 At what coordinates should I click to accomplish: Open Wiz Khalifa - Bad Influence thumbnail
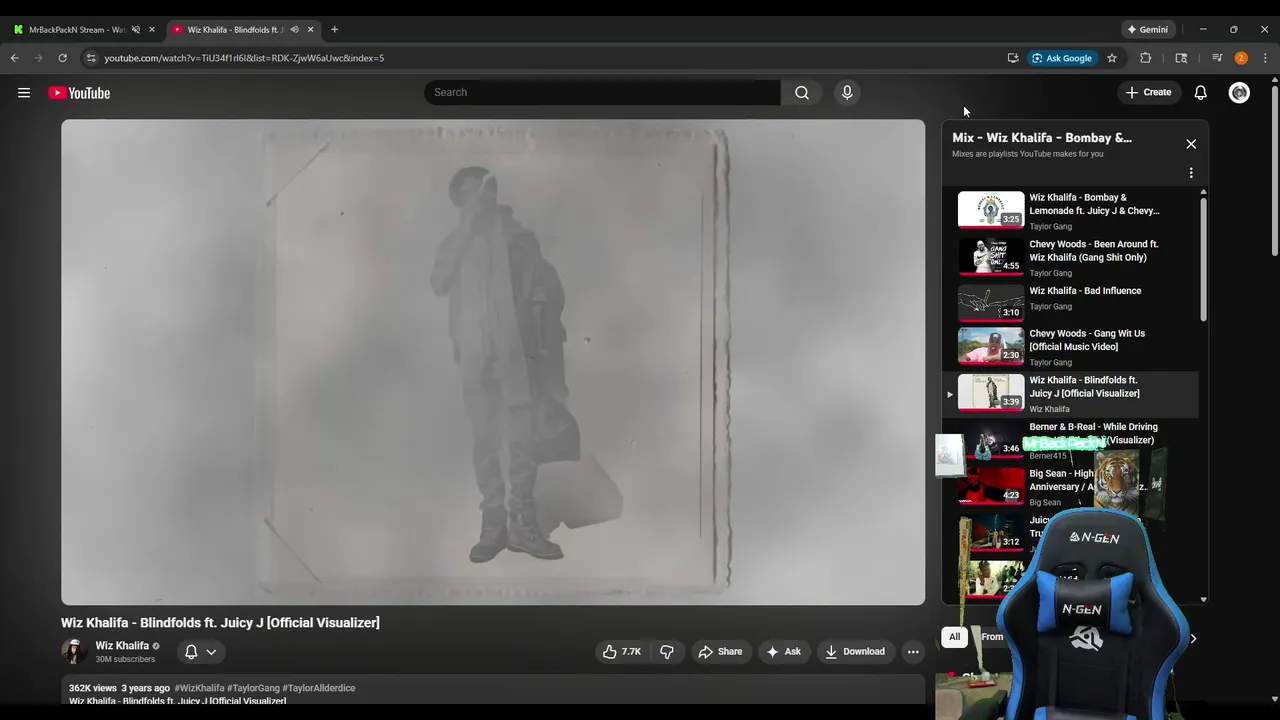(991, 303)
